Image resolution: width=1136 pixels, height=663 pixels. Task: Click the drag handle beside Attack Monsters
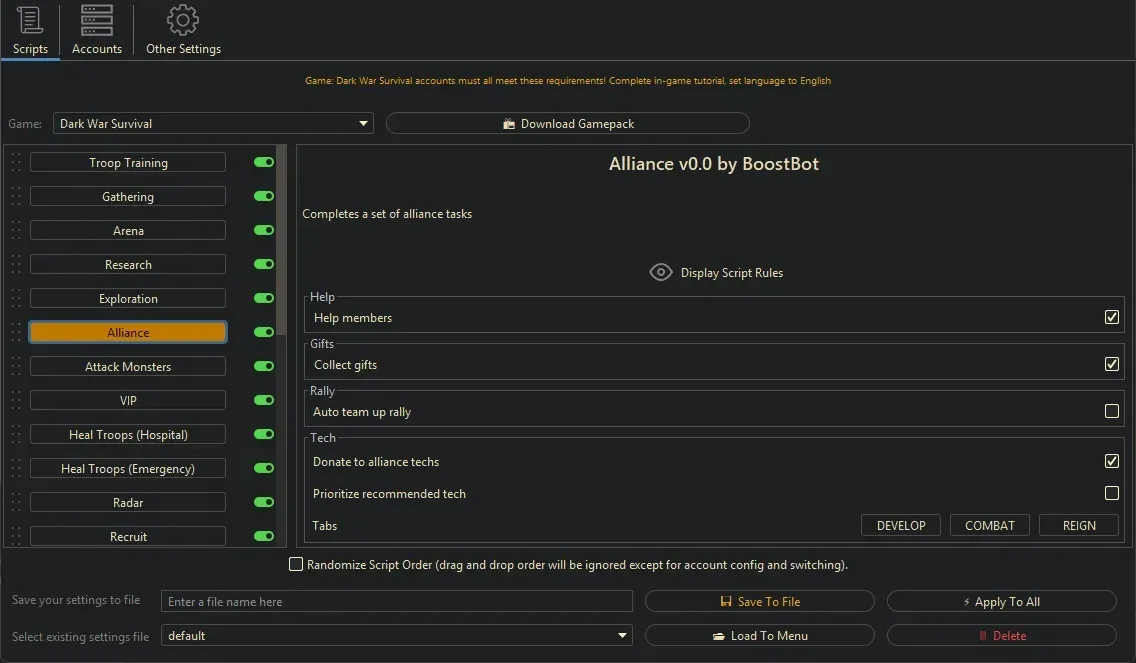[16, 367]
